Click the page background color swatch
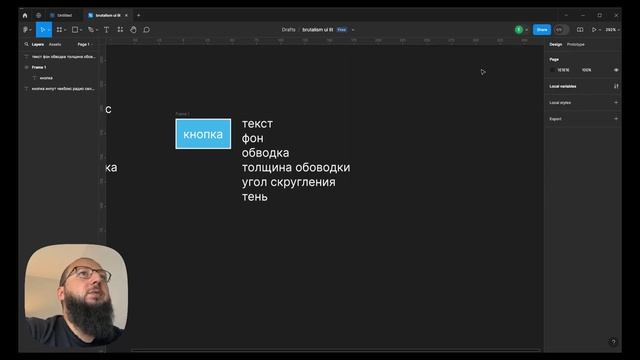This screenshot has width=640, height=360. (553, 70)
